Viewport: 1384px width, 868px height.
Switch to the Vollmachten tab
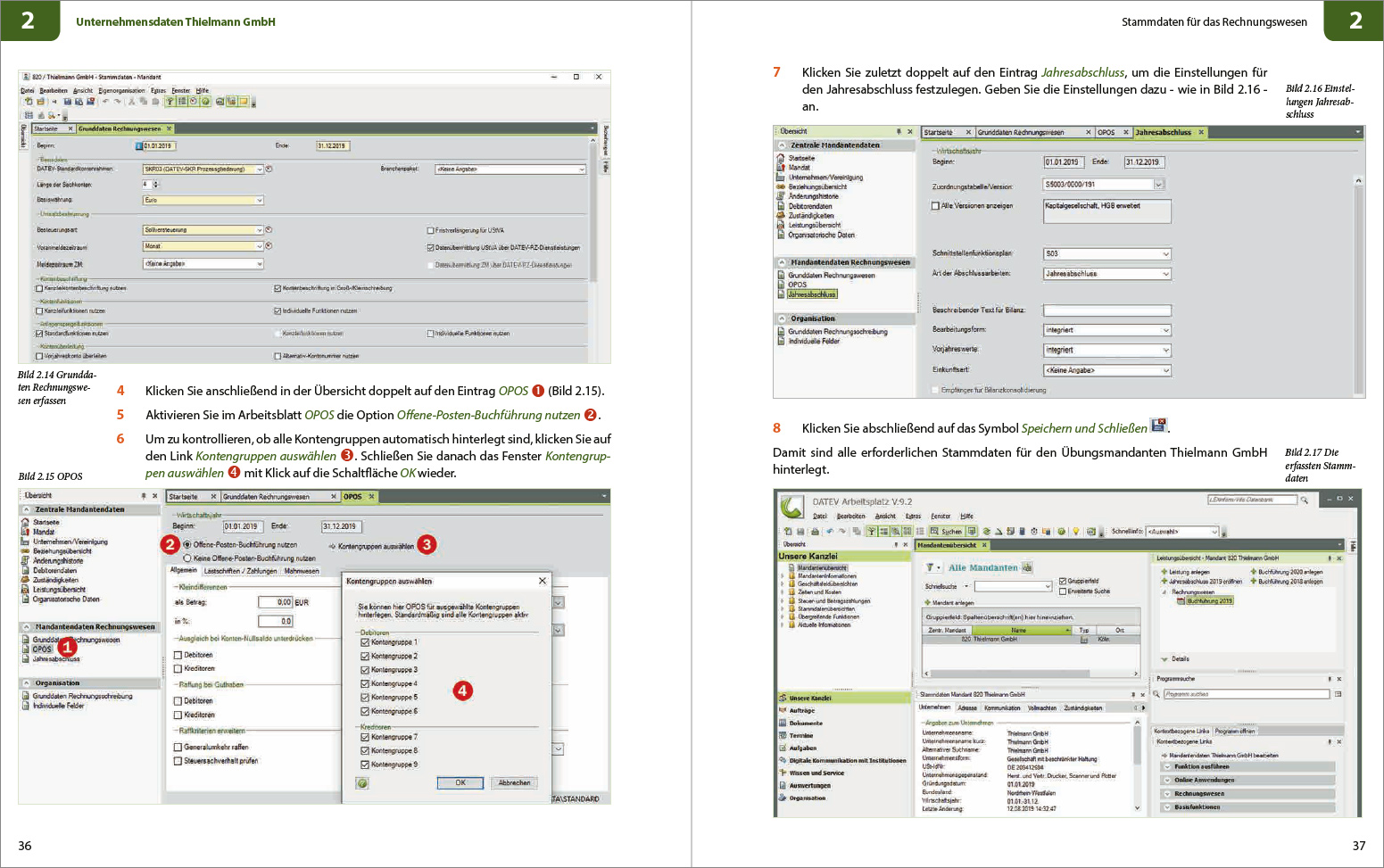click(1041, 708)
